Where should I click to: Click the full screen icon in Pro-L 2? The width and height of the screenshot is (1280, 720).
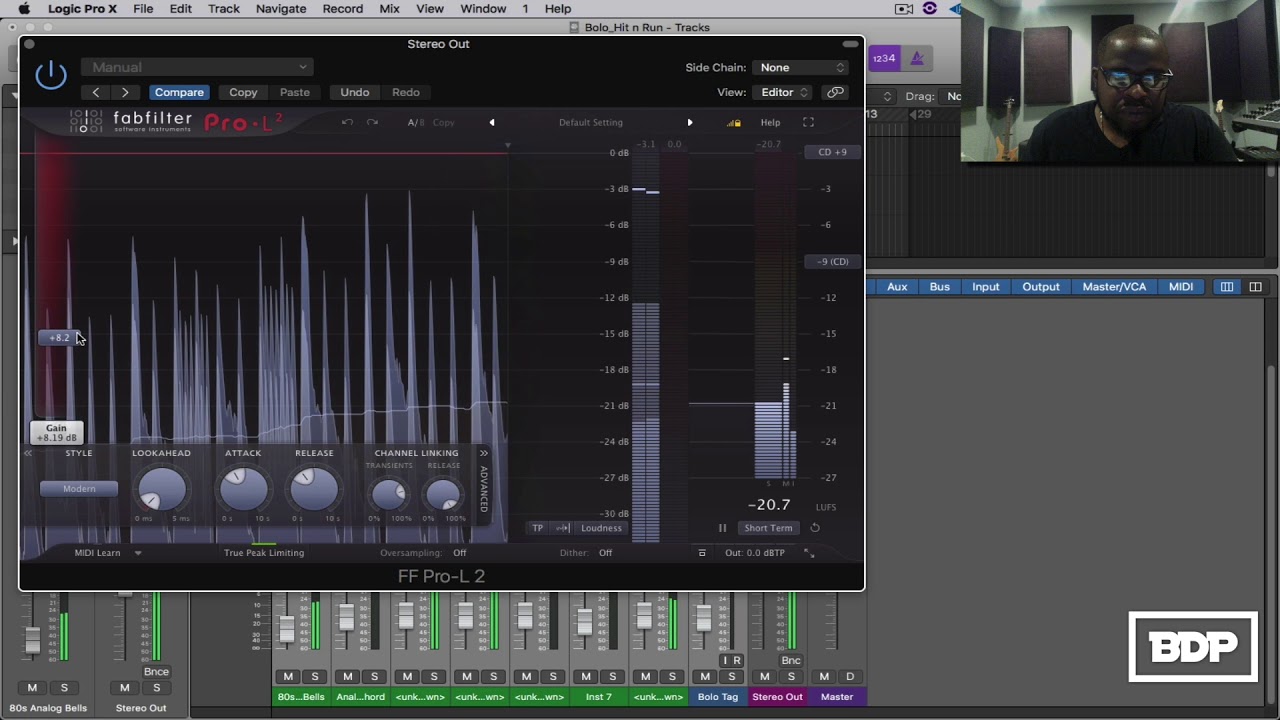pyautogui.click(x=808, y=122)
